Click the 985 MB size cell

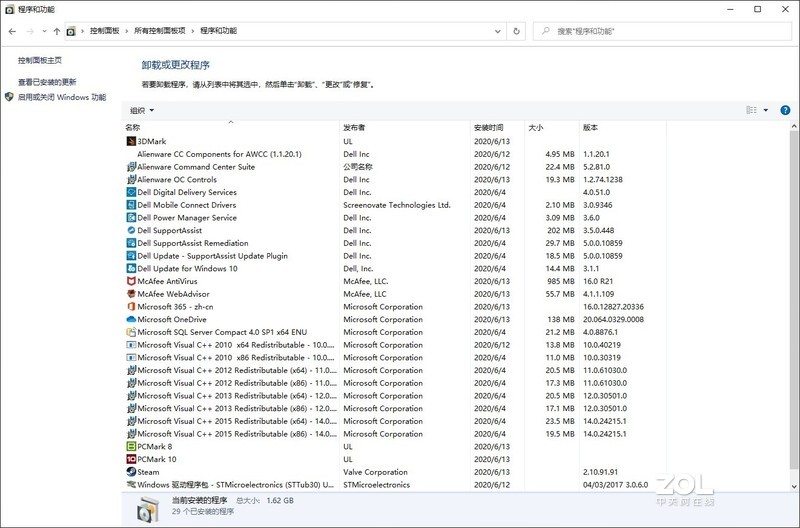pos(561,281)
